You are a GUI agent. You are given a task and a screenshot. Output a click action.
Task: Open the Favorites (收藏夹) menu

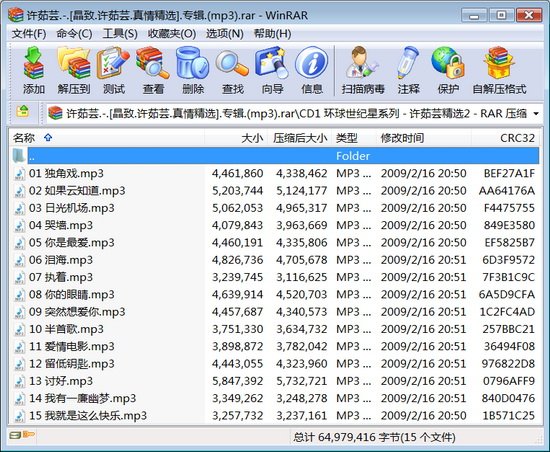[x=172, y=34]
